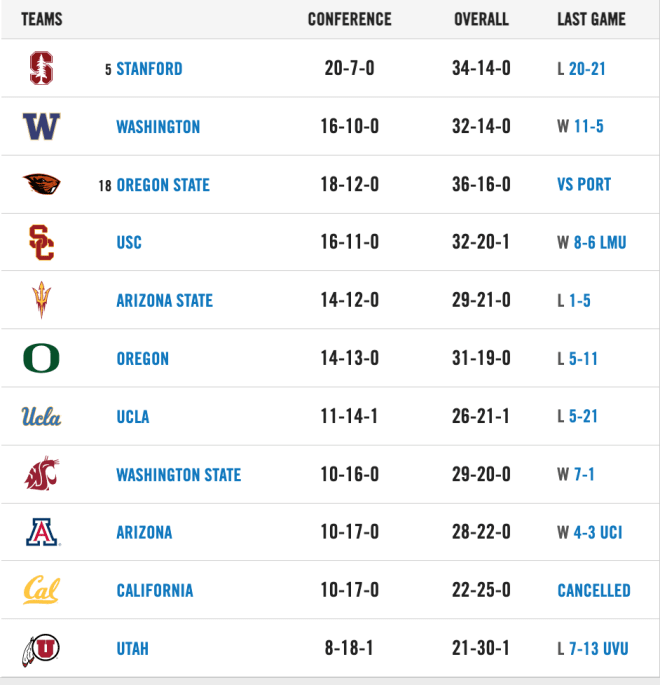The height and width of the screenshot is (685, 660).
Task: Open USC's 8-6 LMU game result
Action: coord(600,242)
